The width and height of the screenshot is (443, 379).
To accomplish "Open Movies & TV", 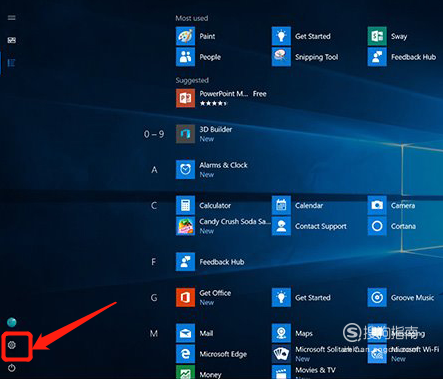I will tap(304, 373).
